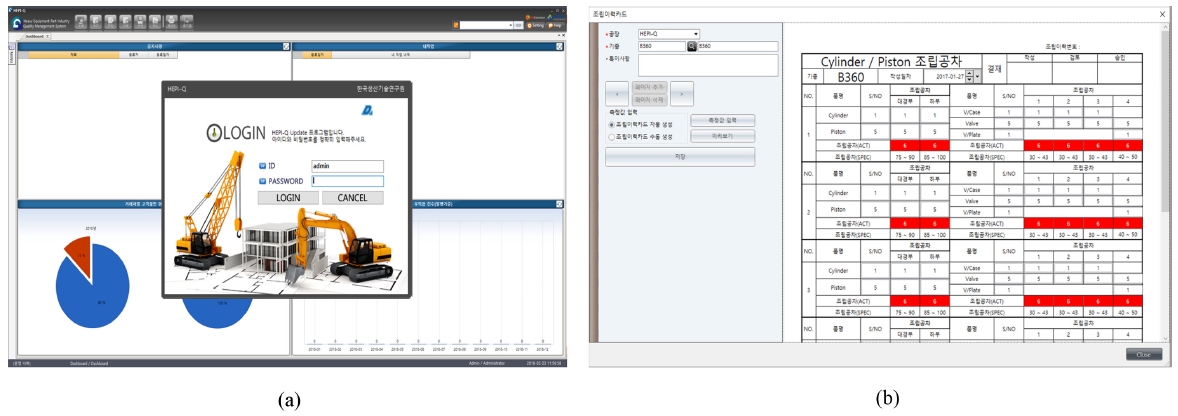This screenshot has width=1178, height=416.
Task: Click the Close button in assembly card window
Action: tap(1143, 354)
